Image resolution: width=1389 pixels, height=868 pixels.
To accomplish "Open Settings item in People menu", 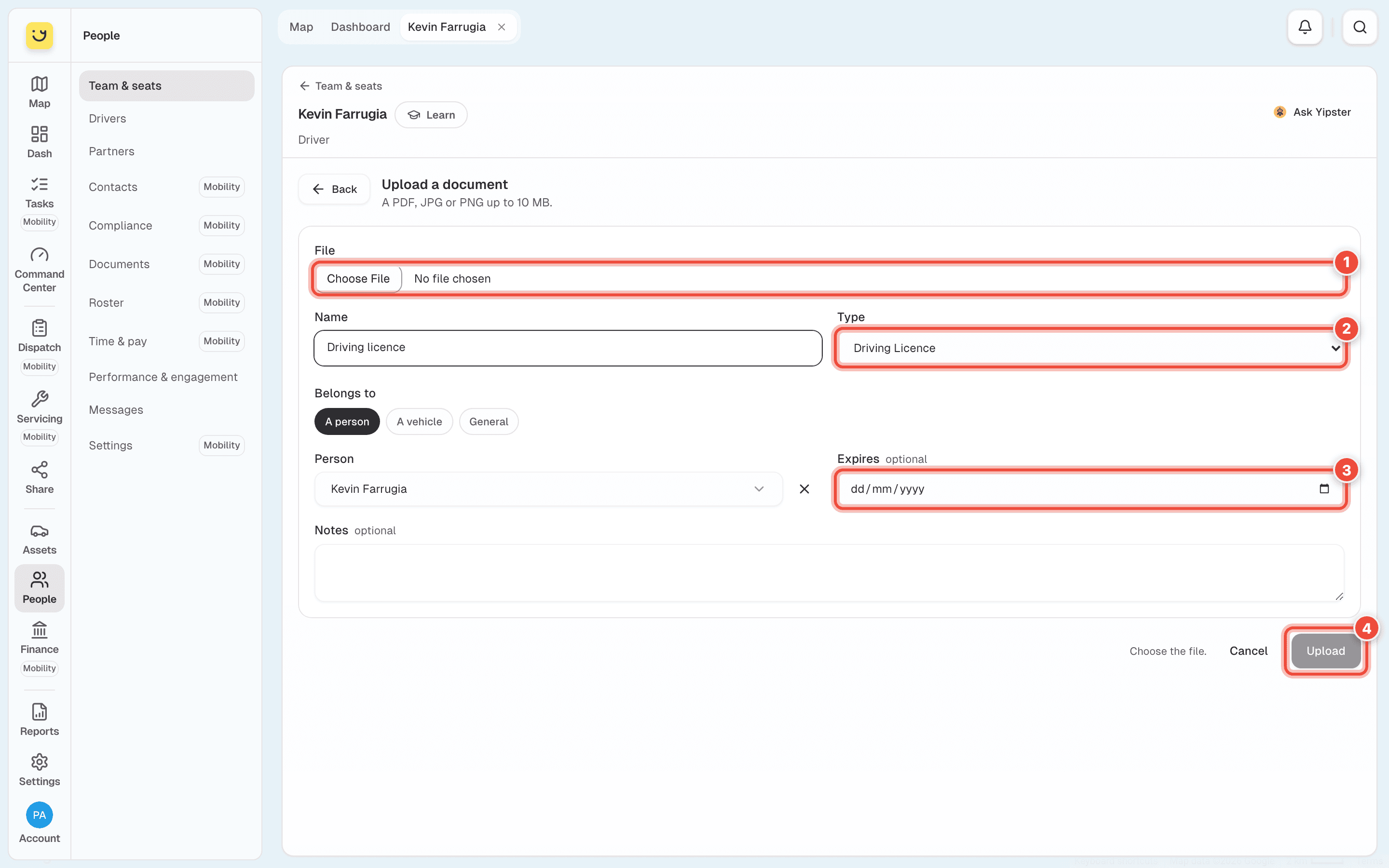I will [166, 445].
